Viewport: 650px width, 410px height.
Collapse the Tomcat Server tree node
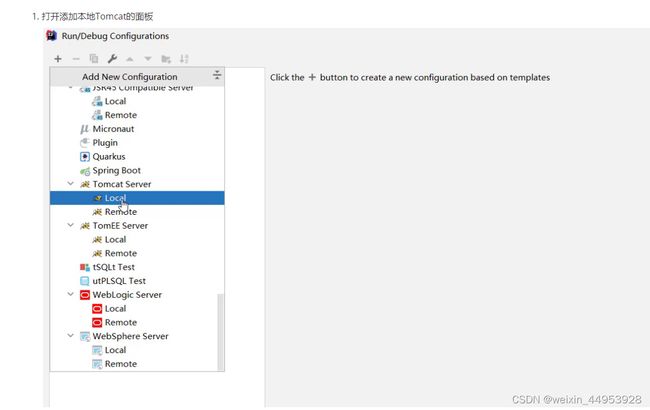point(70,184)
